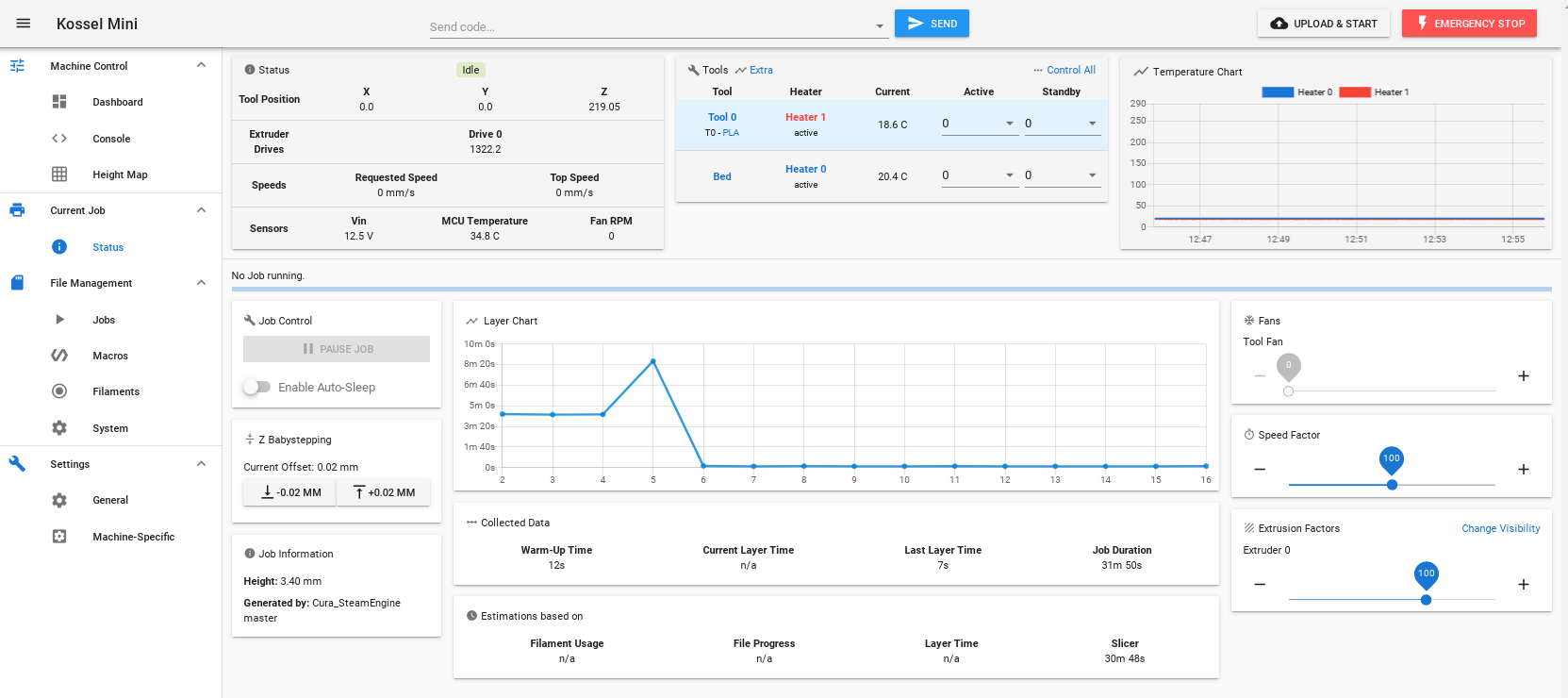The width and height of the screenshot is (1568, 698).
Task: Click the Settings wrench icon
Action: pos(17,464)
